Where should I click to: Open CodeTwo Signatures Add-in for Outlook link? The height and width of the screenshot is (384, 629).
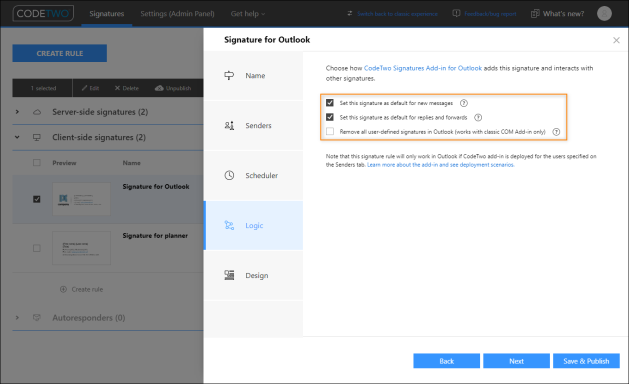click(x=423, y=68)
